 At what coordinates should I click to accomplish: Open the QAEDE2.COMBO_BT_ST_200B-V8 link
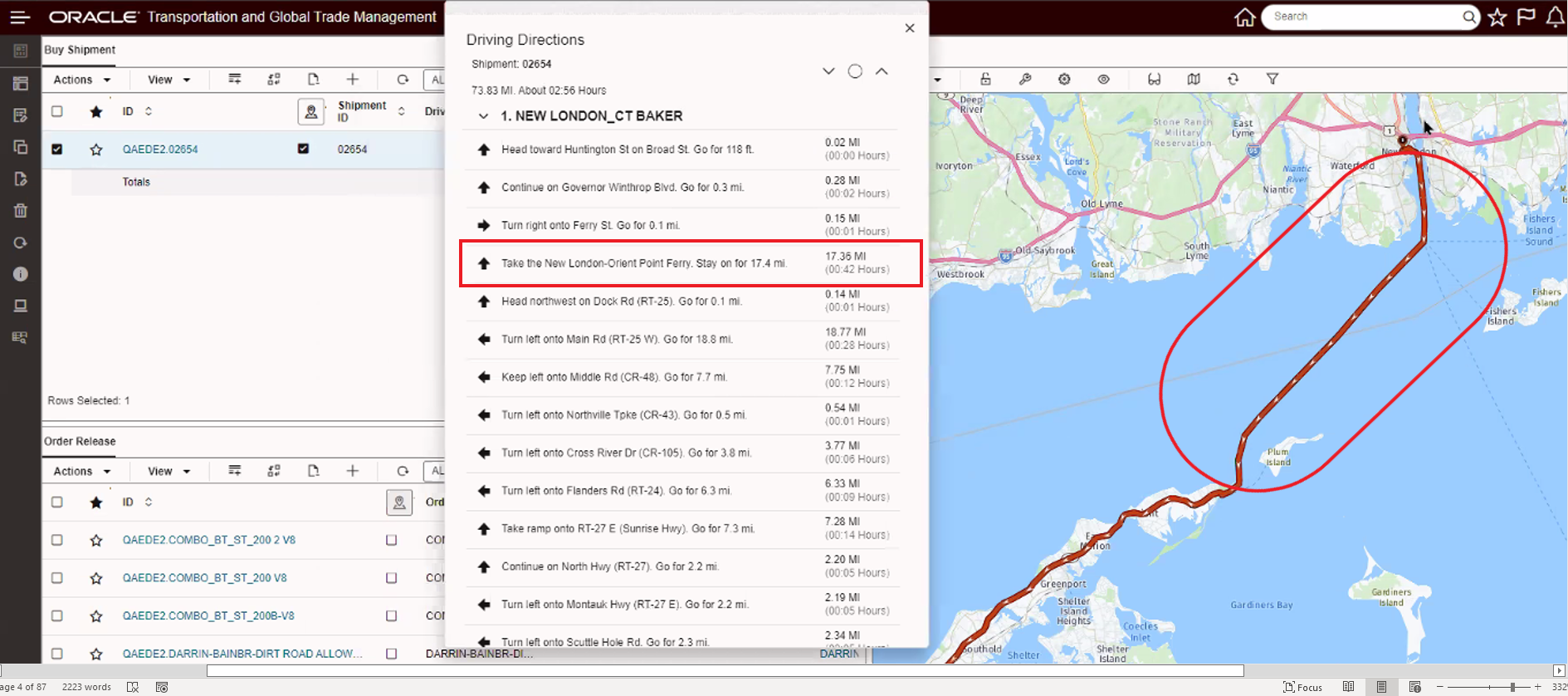tap(208, 616)
